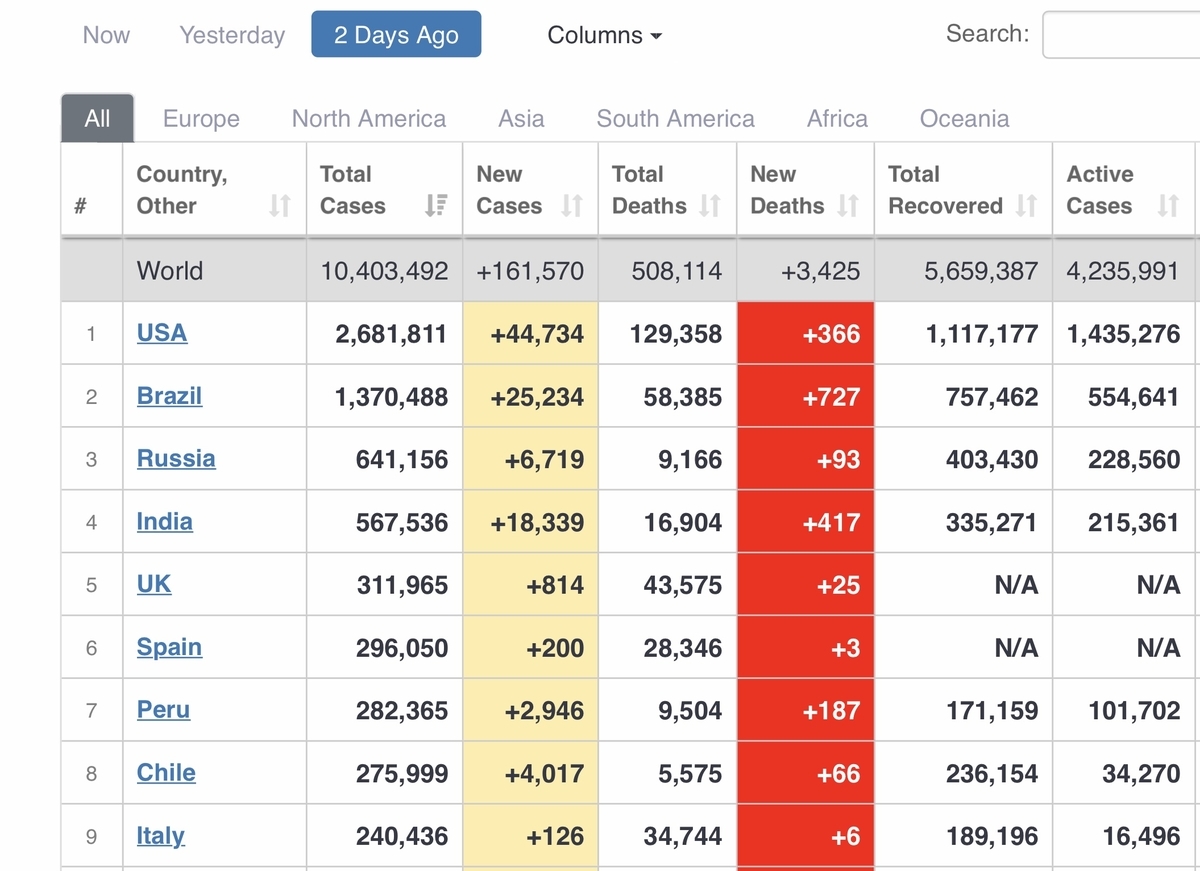Select the North America tab
This screenshot has width=1200, height=871.
coord(369,119)
